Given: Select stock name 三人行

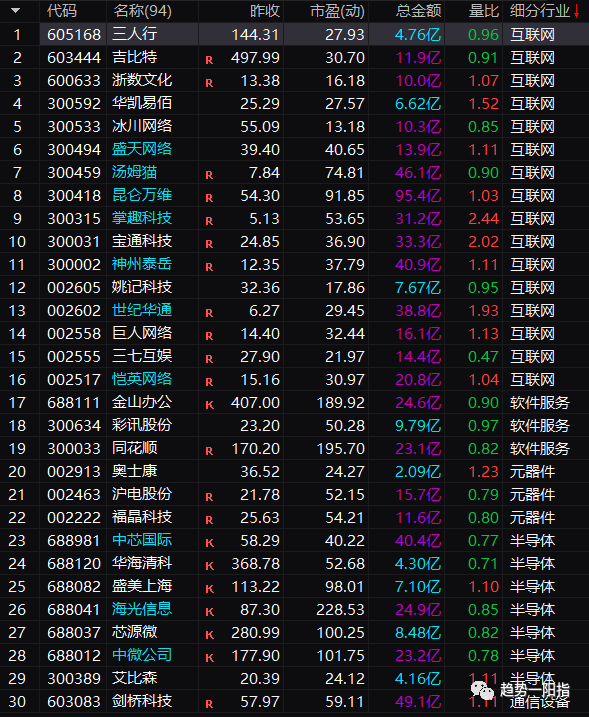Looking at the screenshot, I should point(134,34).
